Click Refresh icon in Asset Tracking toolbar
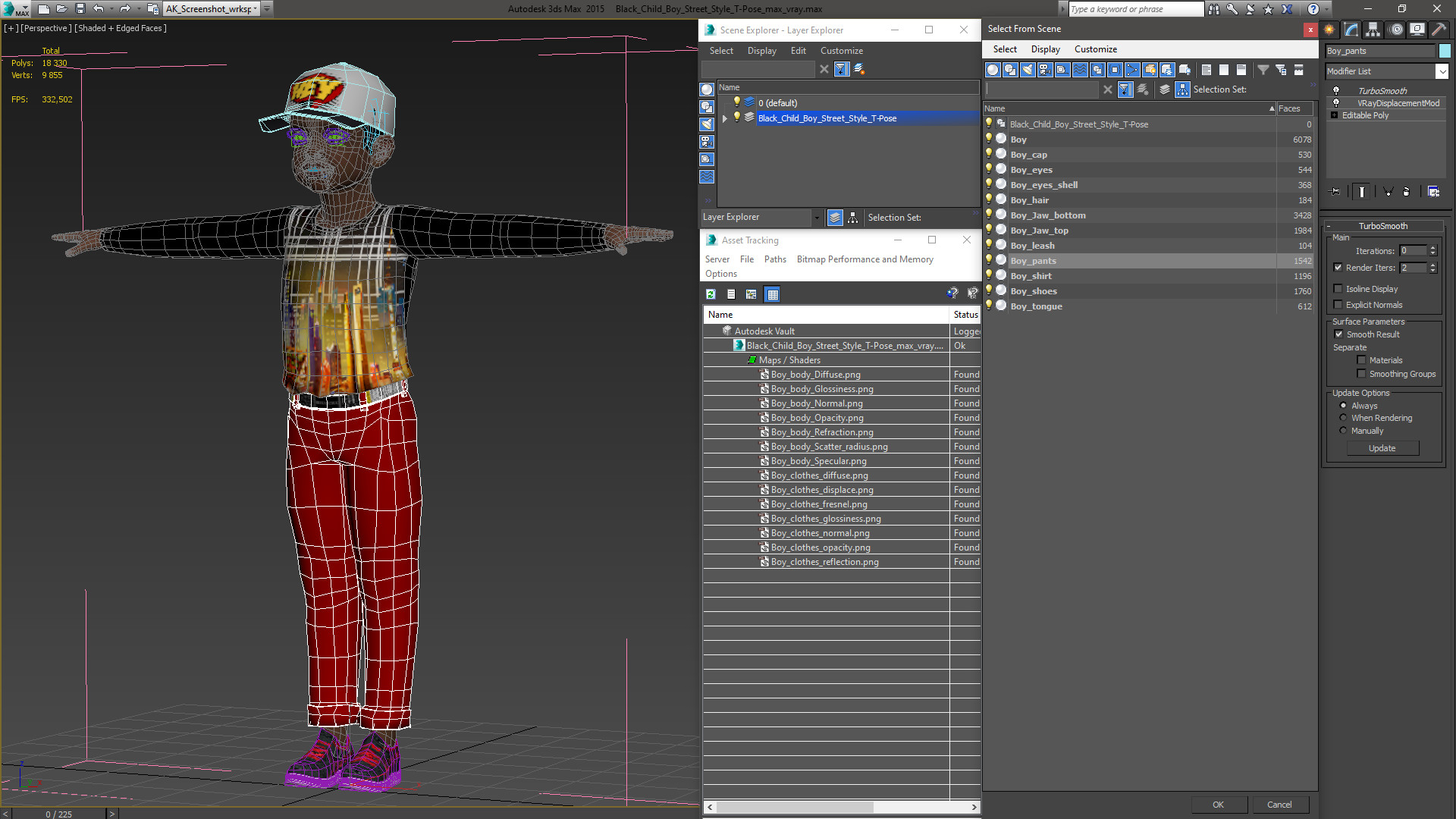The width and height of the screenshot is (1456, 819). (x=711, y=294)
